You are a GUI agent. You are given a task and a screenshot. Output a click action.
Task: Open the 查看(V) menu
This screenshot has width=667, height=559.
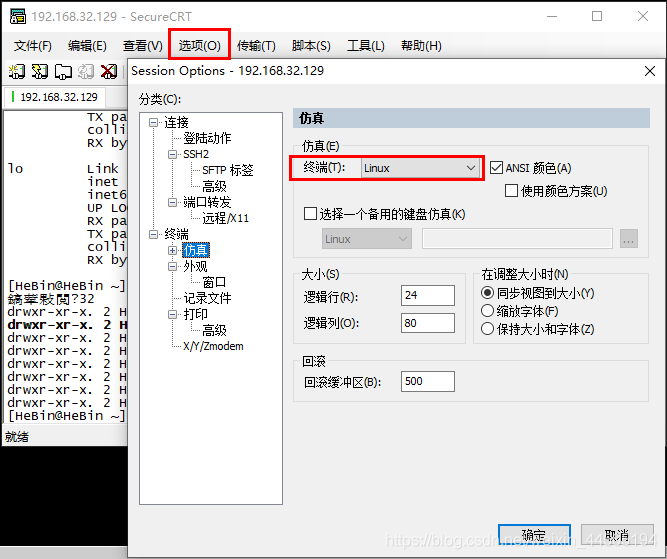[x=143, y=46]
